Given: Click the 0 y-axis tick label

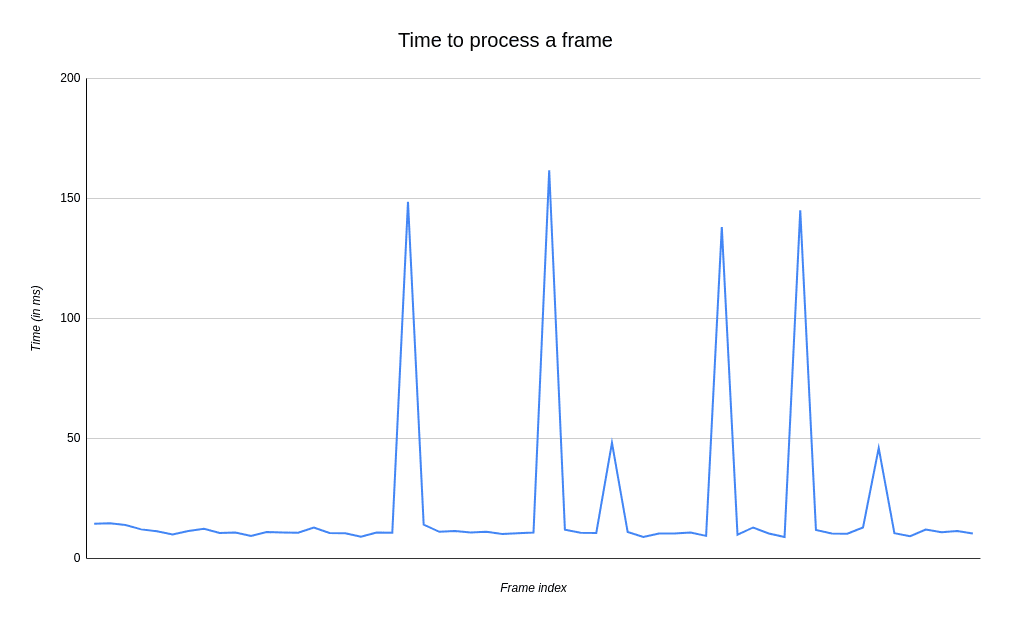Looking at the screenshot, I should [77, 558].
